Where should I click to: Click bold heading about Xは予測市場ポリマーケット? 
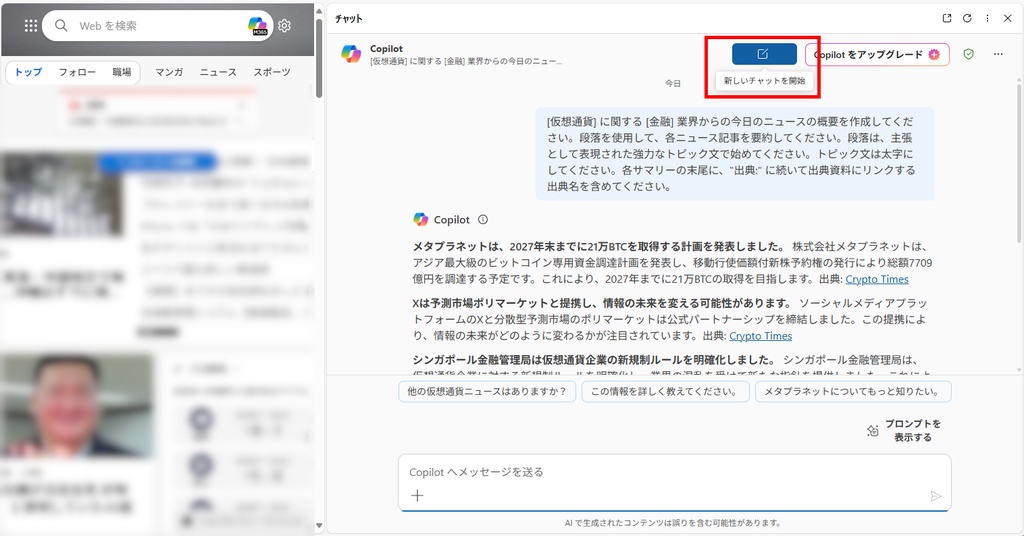[602, 303]
